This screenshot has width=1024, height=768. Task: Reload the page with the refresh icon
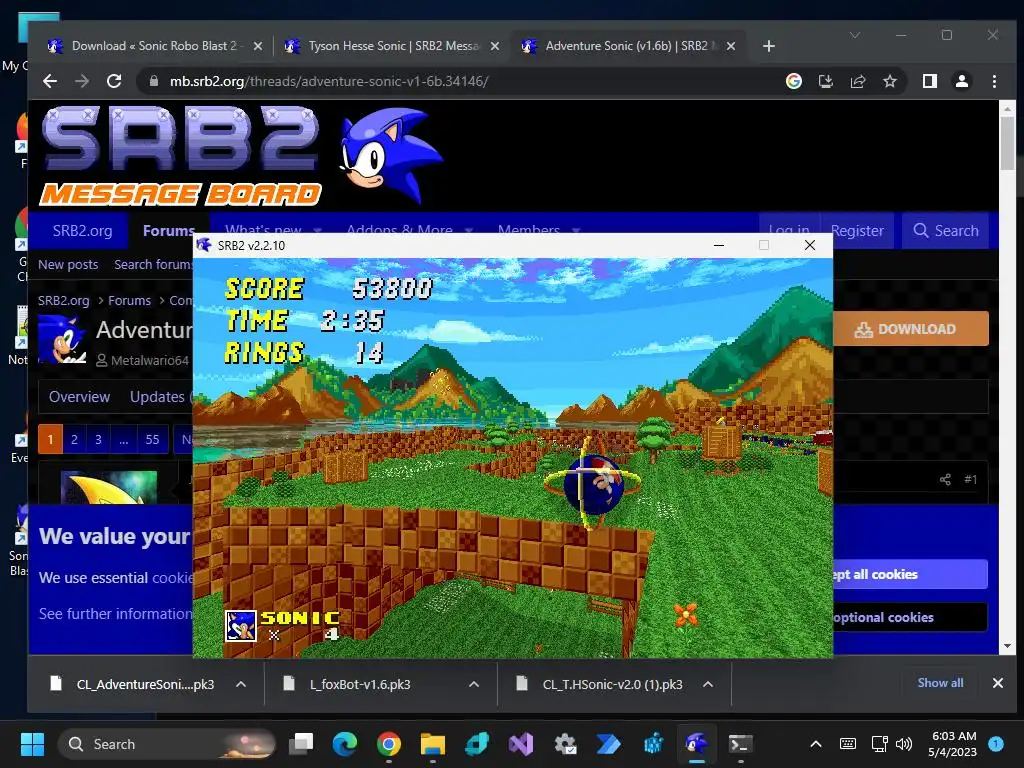[x=114, y=81]
